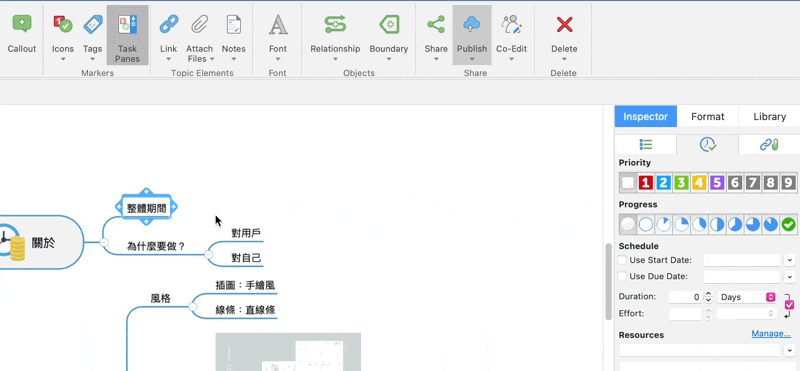The image size is (800, 371).
Task: Set progress to half done
Action: [x=717, y=224]
